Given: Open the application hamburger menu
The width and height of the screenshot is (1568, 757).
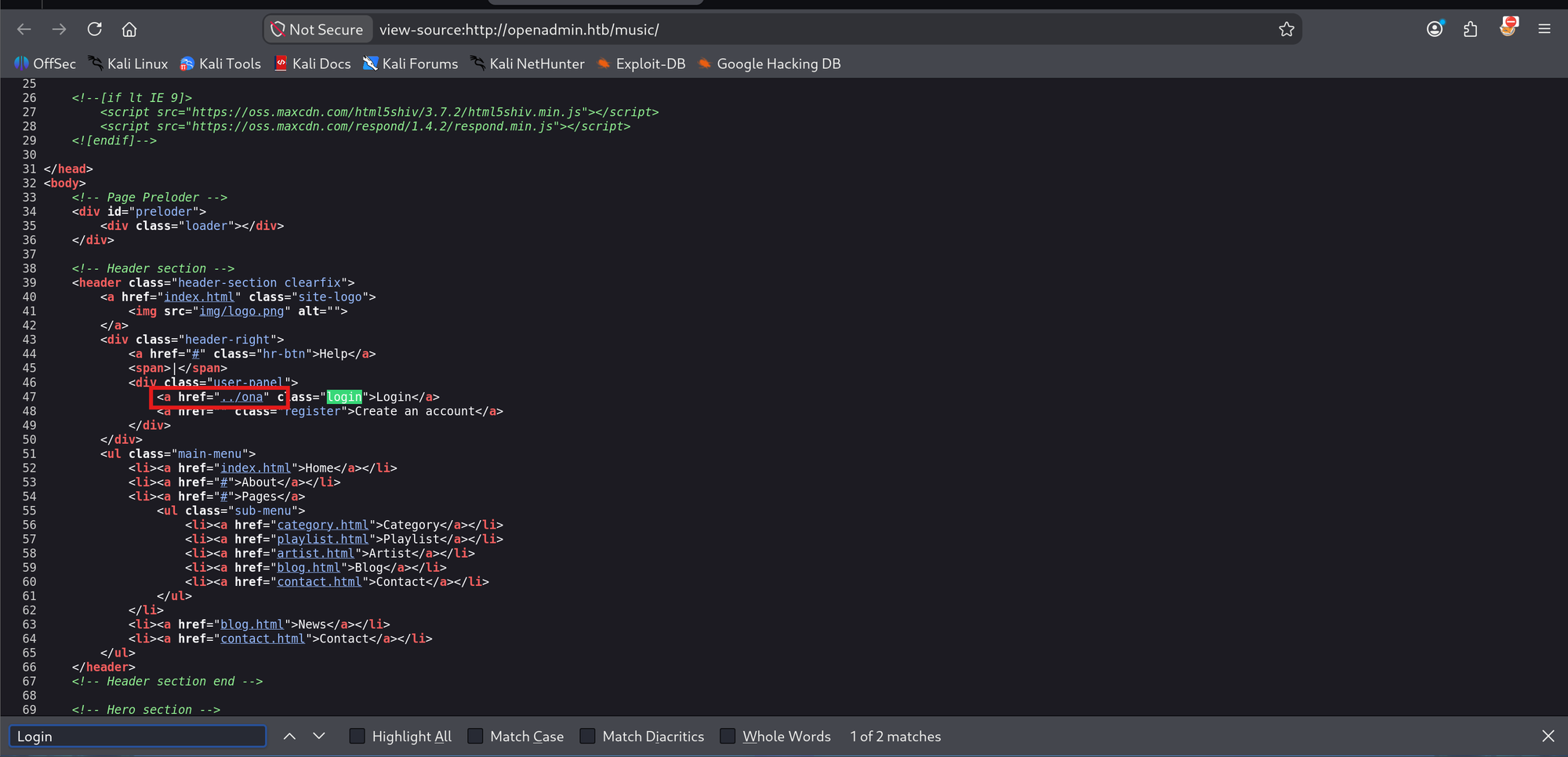Looking at the screenshot, I should pyautogui.click(x=1544, y=29).
